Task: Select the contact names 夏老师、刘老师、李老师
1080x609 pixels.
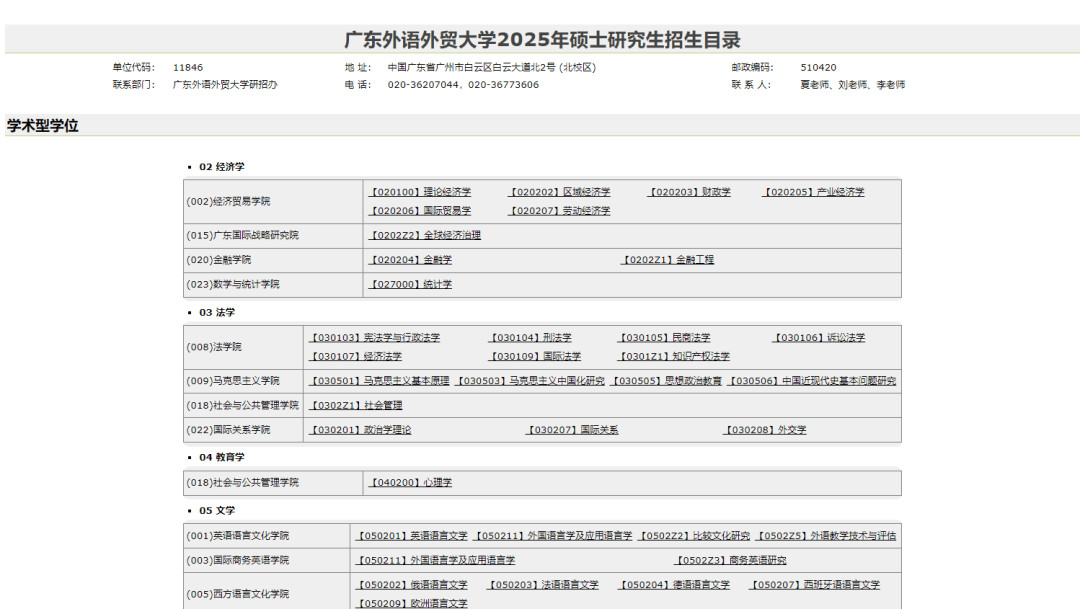Action: point(853,85)
